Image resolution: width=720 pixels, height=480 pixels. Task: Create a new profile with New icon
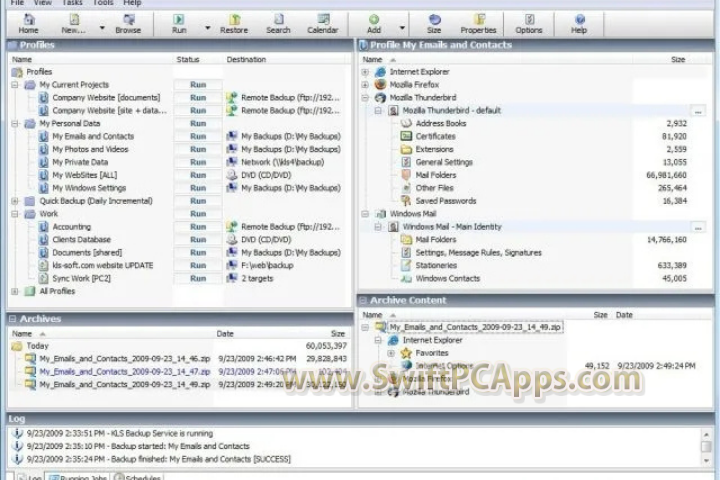(x=73, y=24)
